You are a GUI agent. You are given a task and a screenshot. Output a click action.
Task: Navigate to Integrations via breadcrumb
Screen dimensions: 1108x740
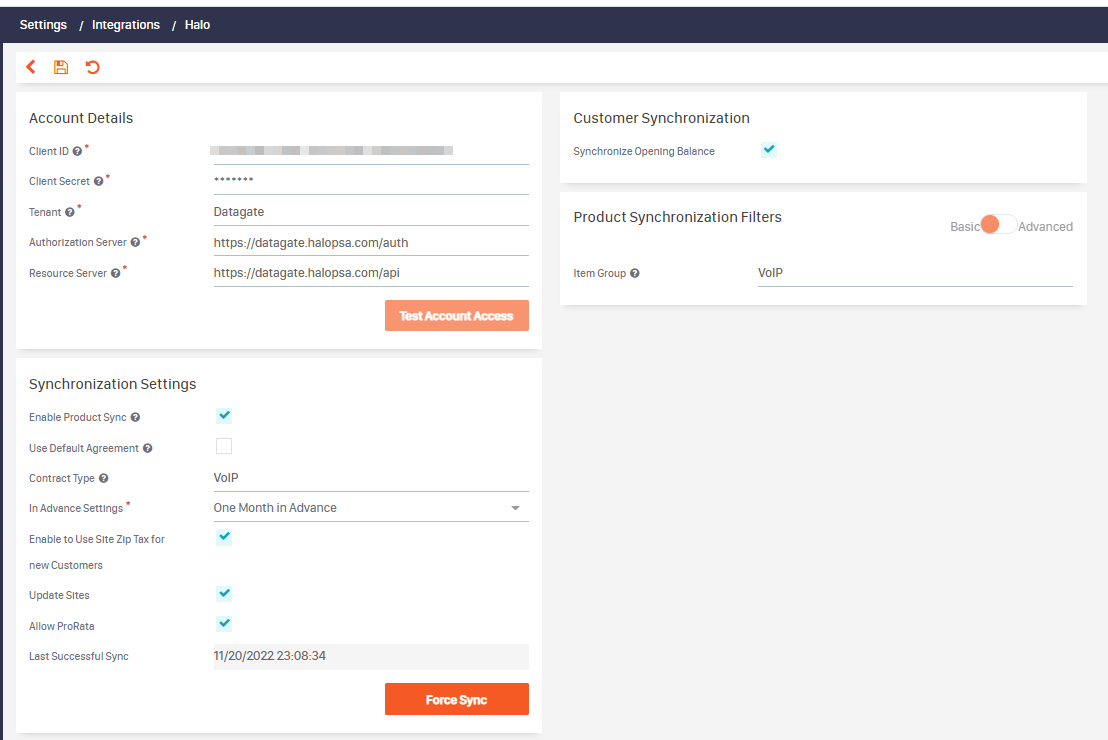[126, 24]
